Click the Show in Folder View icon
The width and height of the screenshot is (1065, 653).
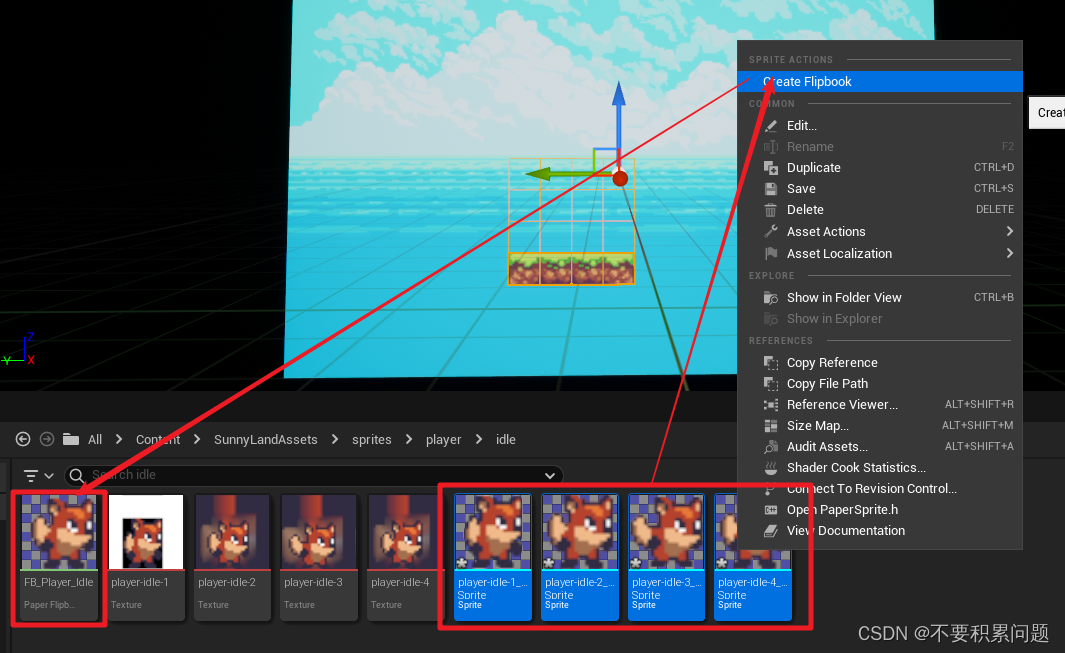pyautogui.click(x=770, y=298)
